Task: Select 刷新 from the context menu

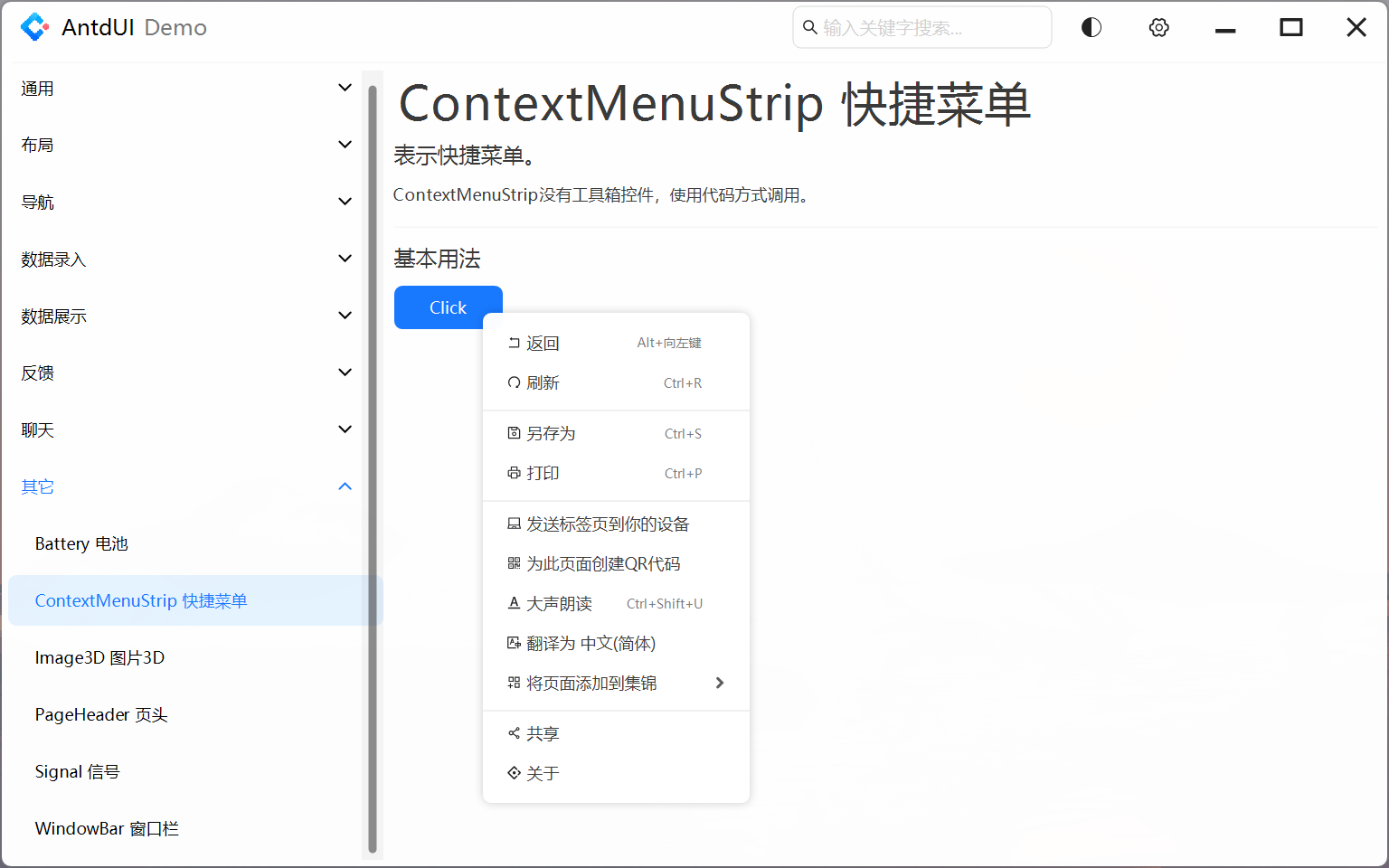Action: (543, 382)
